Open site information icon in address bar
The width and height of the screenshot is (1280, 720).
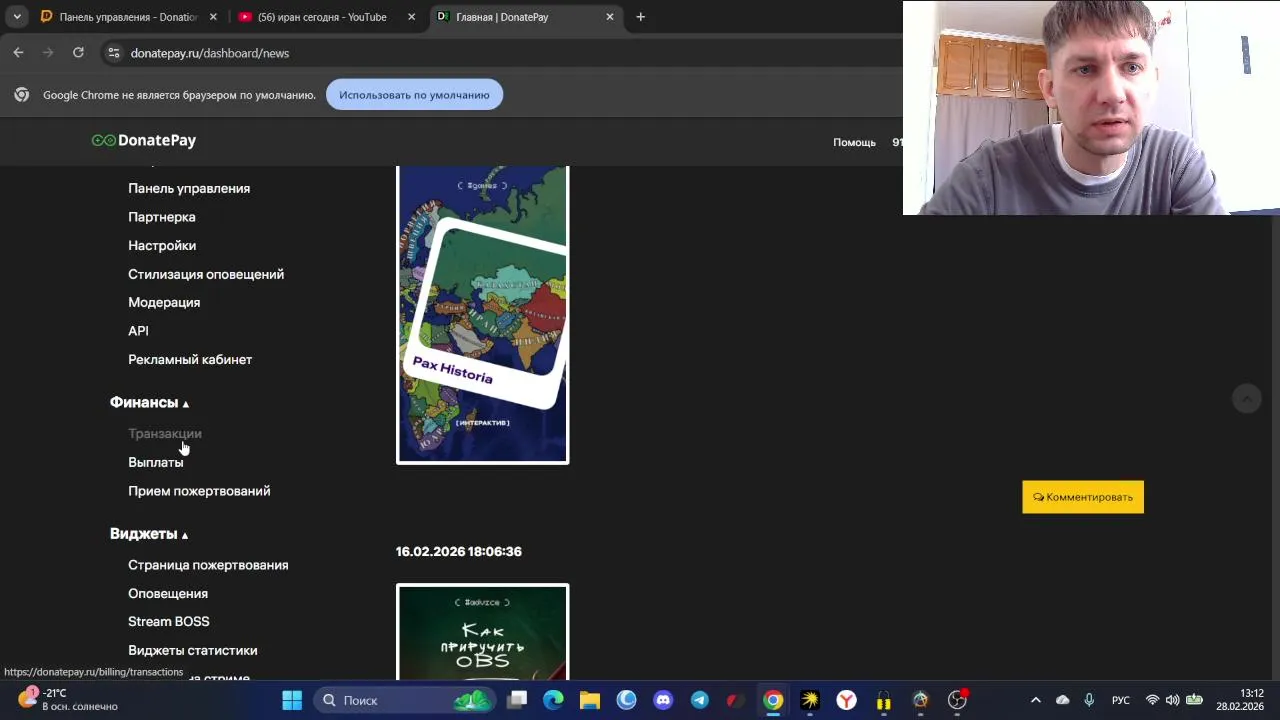[x=113, y=53]
